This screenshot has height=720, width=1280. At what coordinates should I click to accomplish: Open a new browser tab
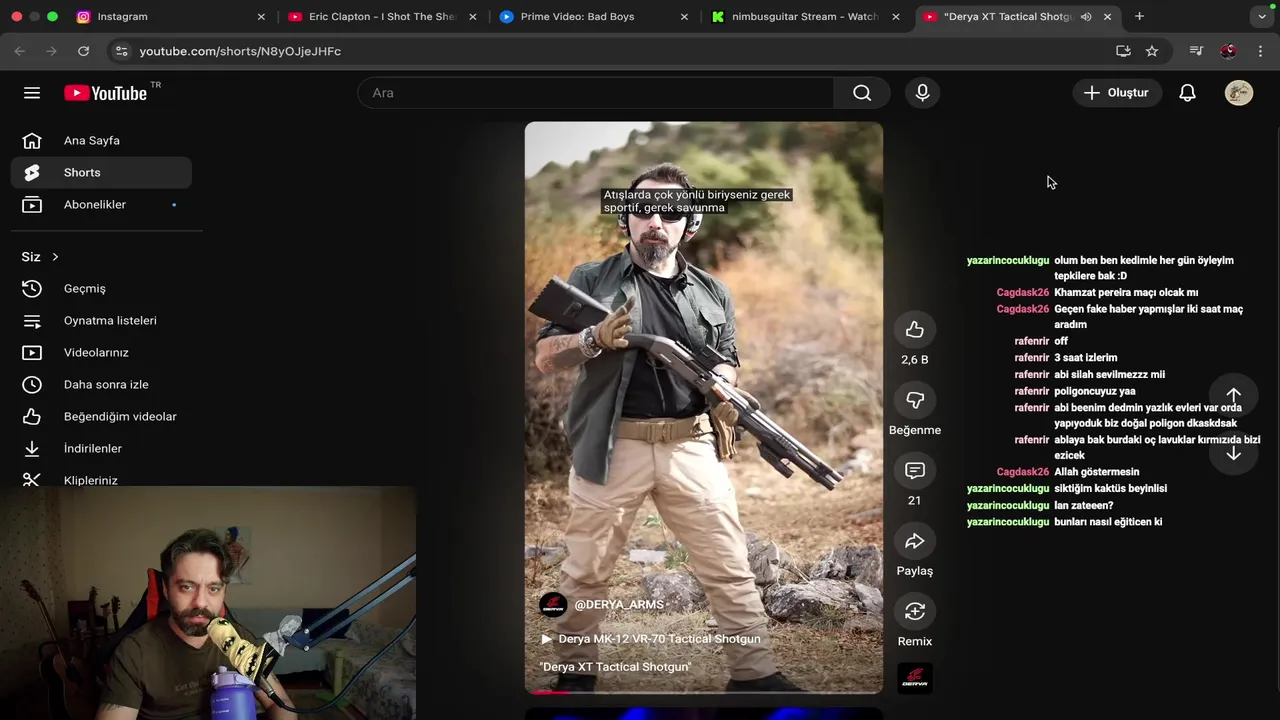[x=1139, y=16]
